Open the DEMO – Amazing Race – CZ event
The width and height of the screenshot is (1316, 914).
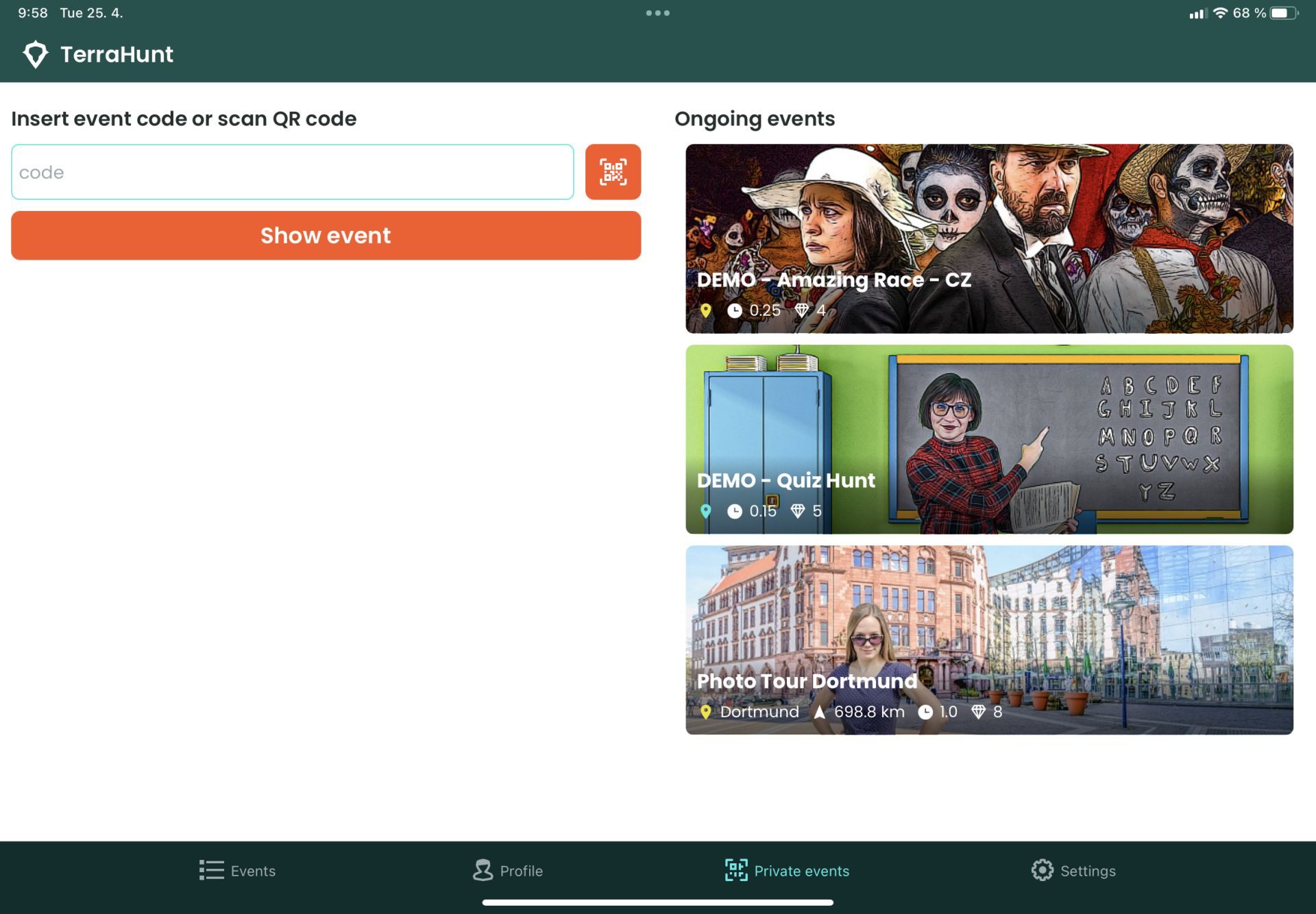(x=989, y=238)
